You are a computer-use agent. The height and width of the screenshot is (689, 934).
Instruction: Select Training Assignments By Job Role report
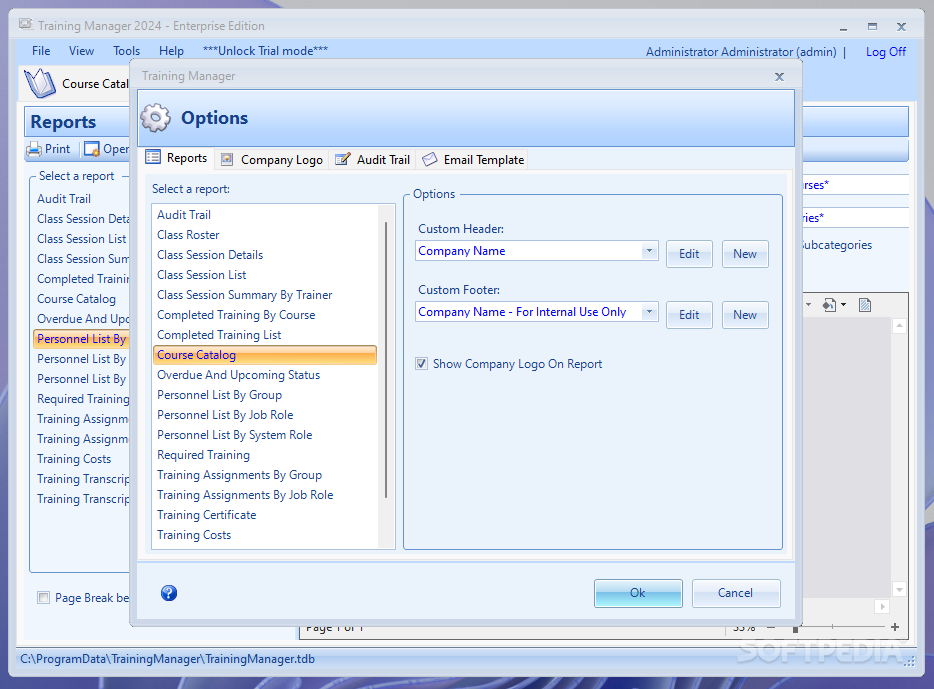point(264,495)
